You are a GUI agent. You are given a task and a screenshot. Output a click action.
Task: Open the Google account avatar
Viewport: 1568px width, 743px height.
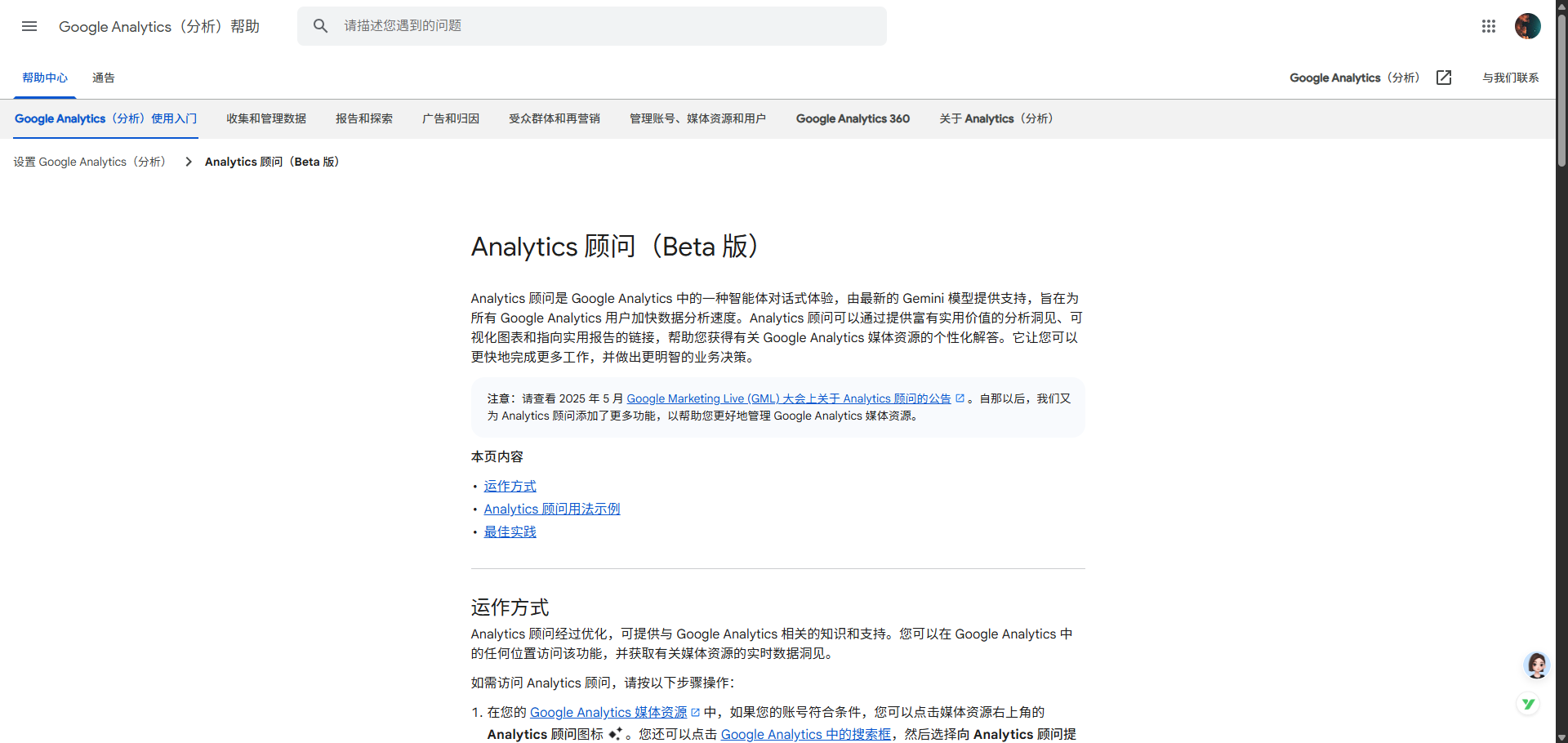coord(1527,26)
